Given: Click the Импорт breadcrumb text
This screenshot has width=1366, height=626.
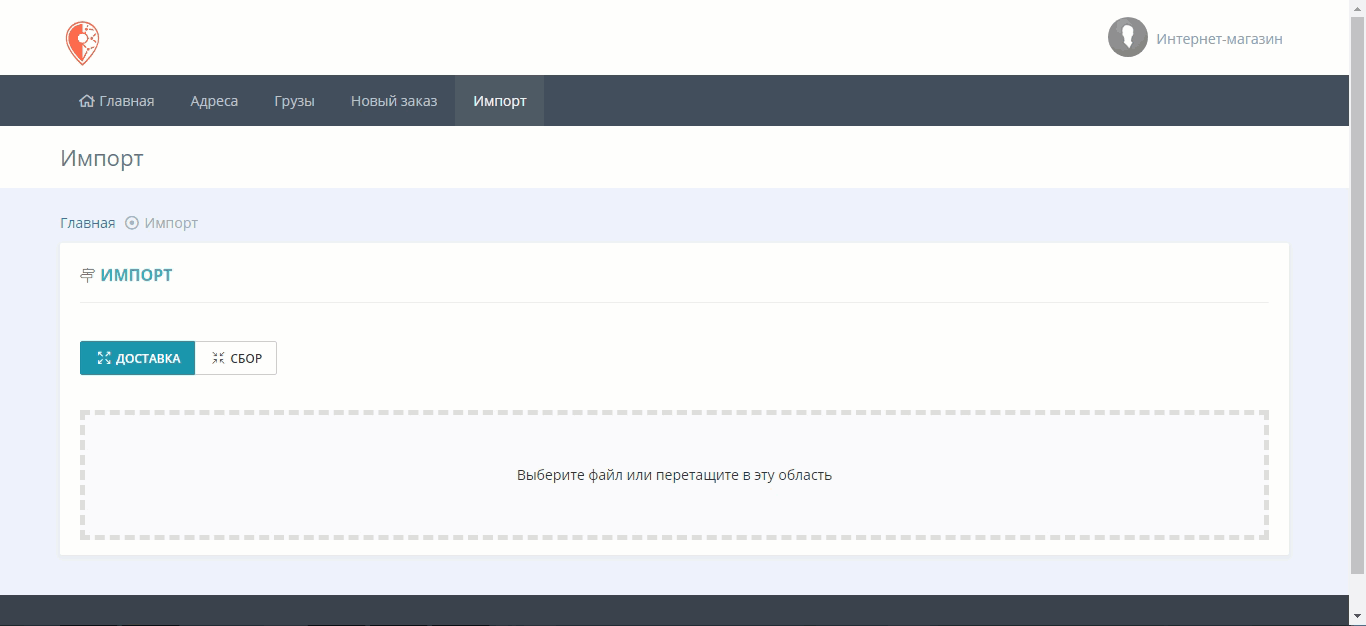Looking at the screenshot, I should (171, 223).
